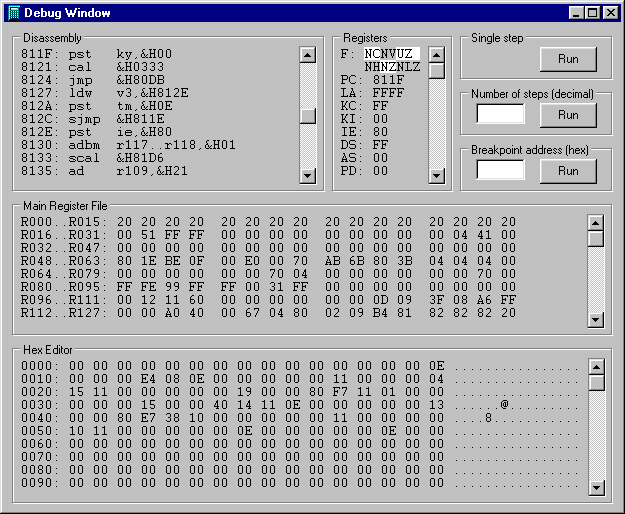Image resolution: width=625 pixels, height=514 pixels.
Task: Select the highlighted NCNVUZ flag value
Action: pyautogui.click(x=392, y=53)
